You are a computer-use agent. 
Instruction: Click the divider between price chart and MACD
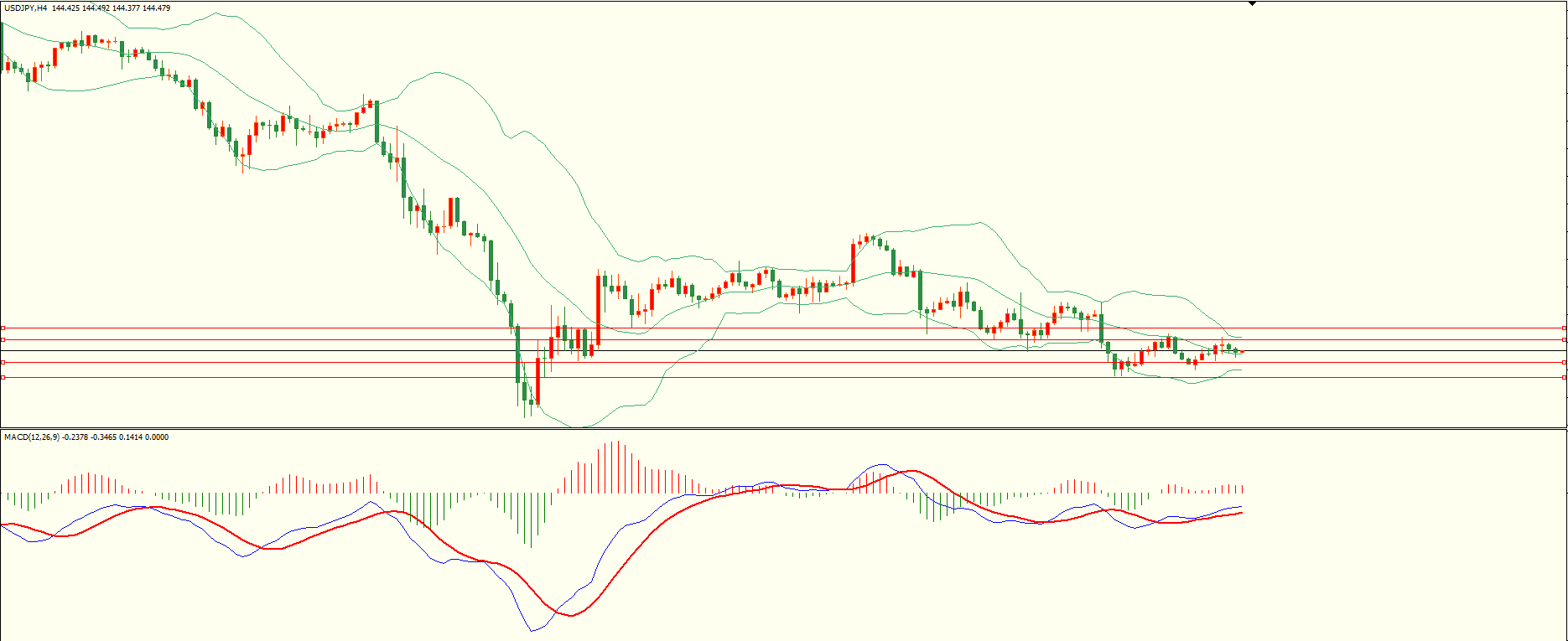[784, 429]
